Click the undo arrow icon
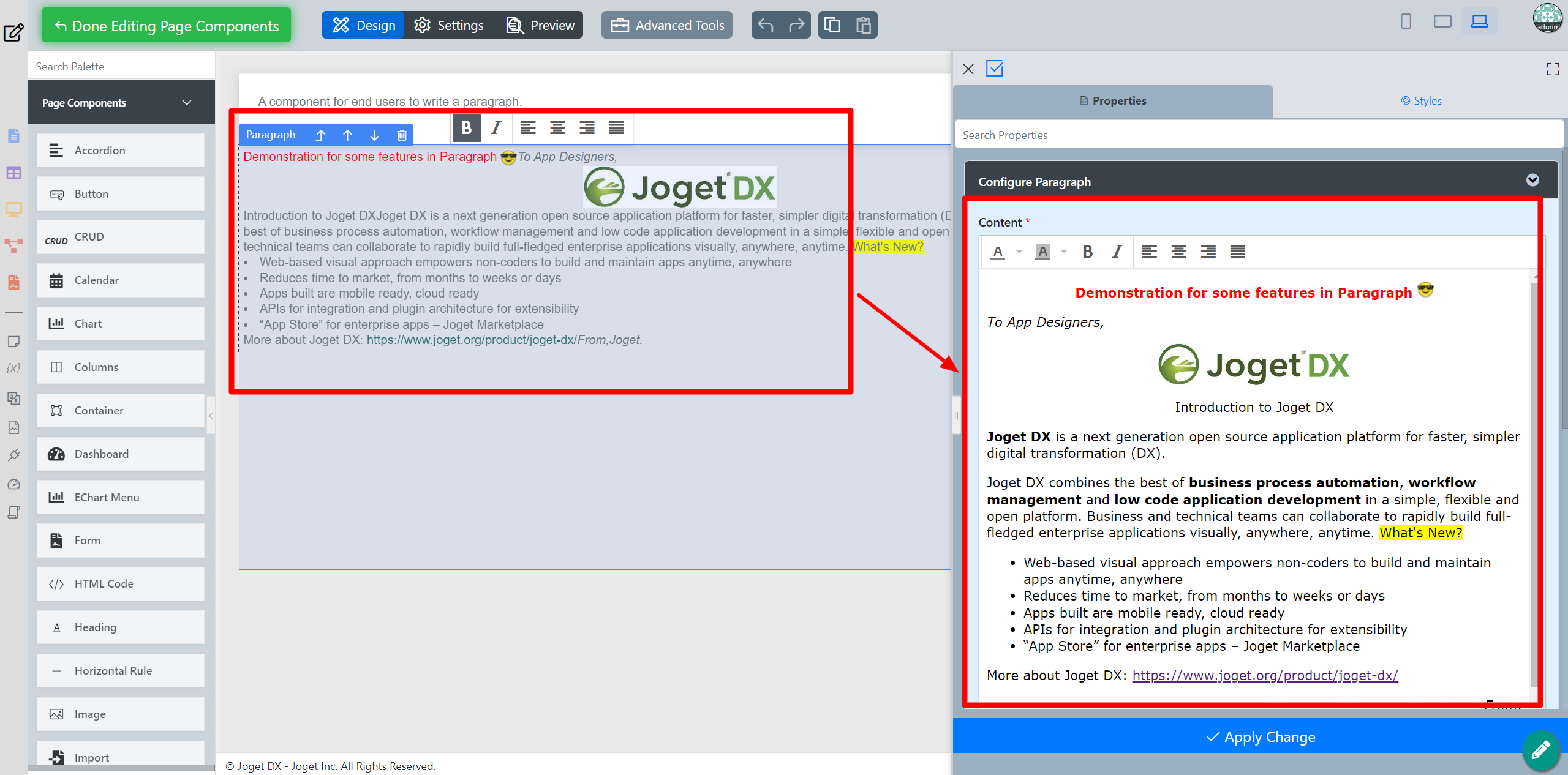 (766, 25)
